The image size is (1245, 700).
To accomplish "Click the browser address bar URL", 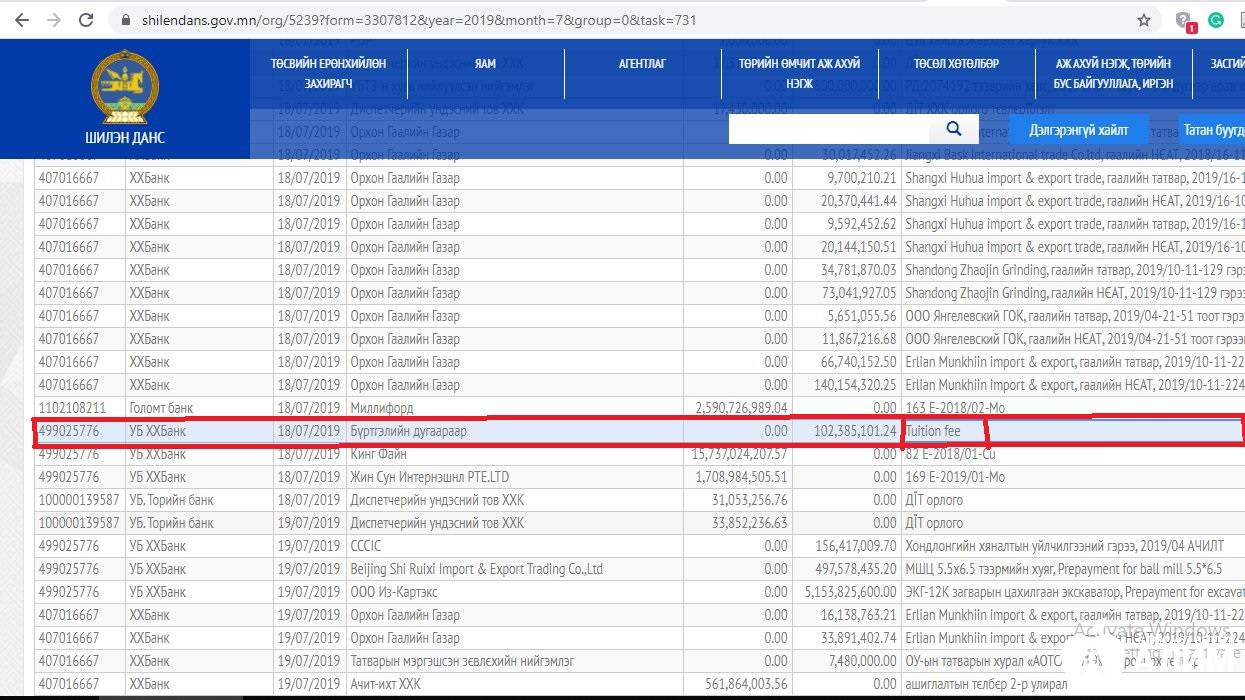I will (420, 20).
